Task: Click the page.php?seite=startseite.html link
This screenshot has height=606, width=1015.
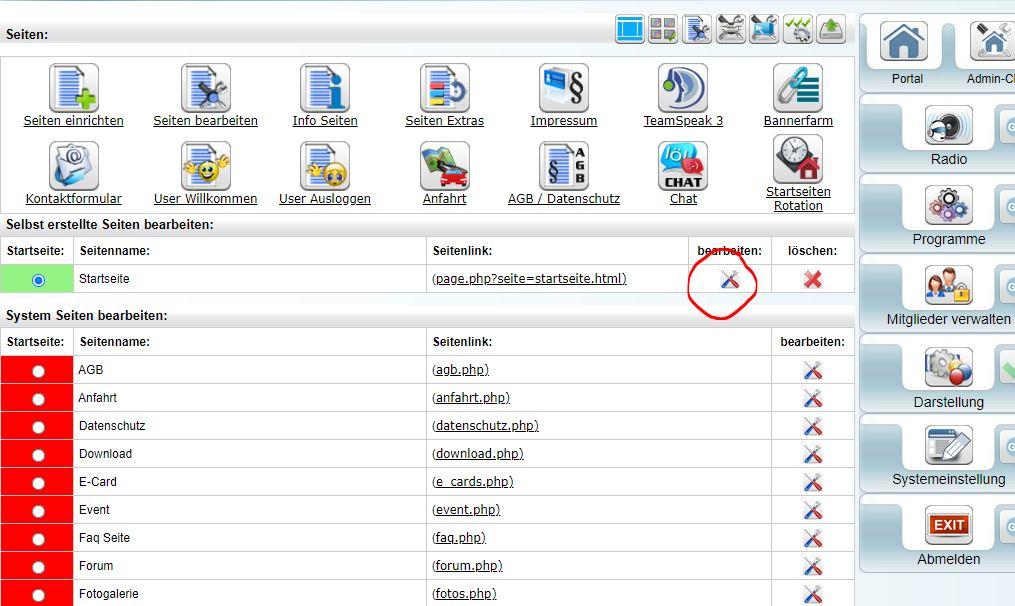Action: click(529, 279)
